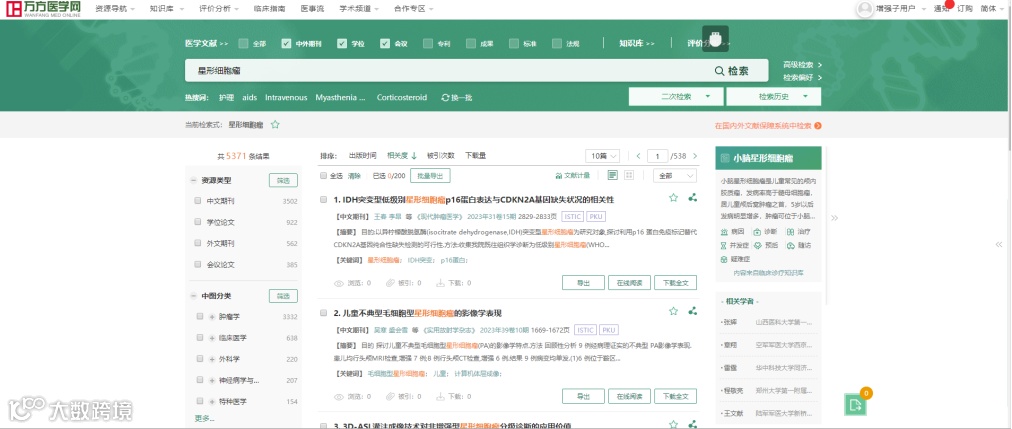Screen dimensions: 1012x429
Task: Check the 法规 checkbox
Action: coord(557,44)
